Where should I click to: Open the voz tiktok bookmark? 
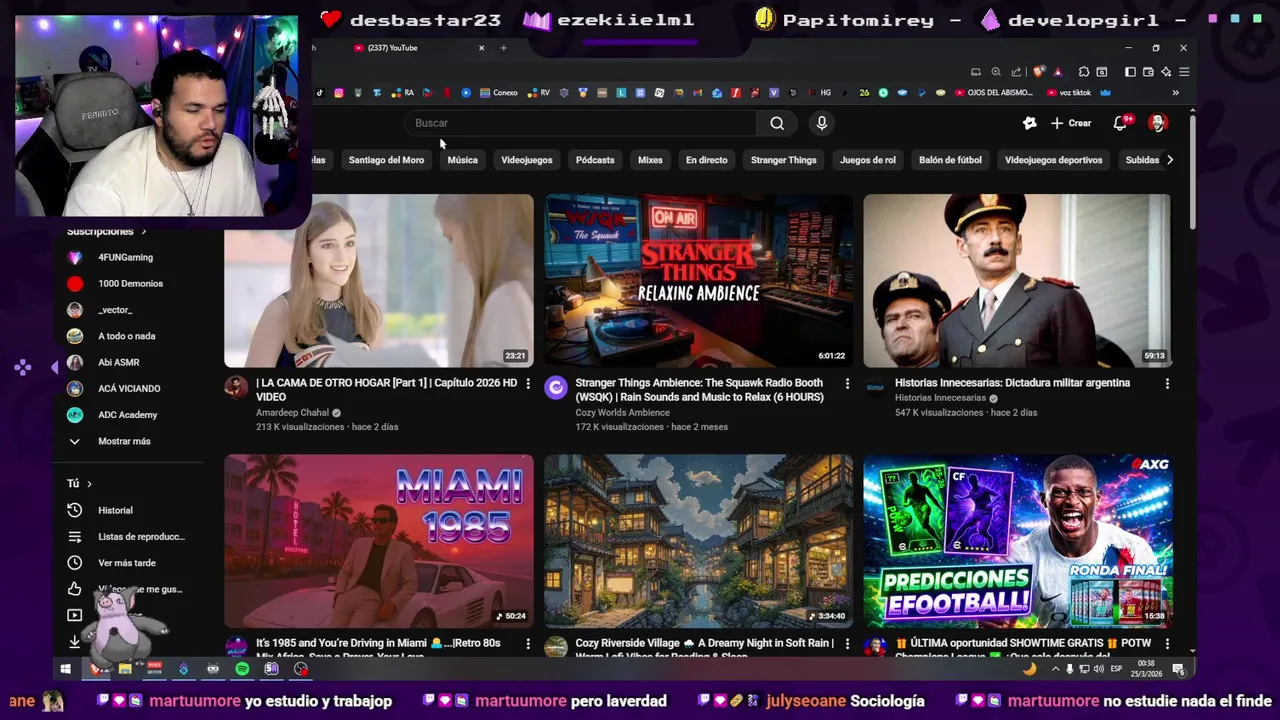coord(1068,93)
